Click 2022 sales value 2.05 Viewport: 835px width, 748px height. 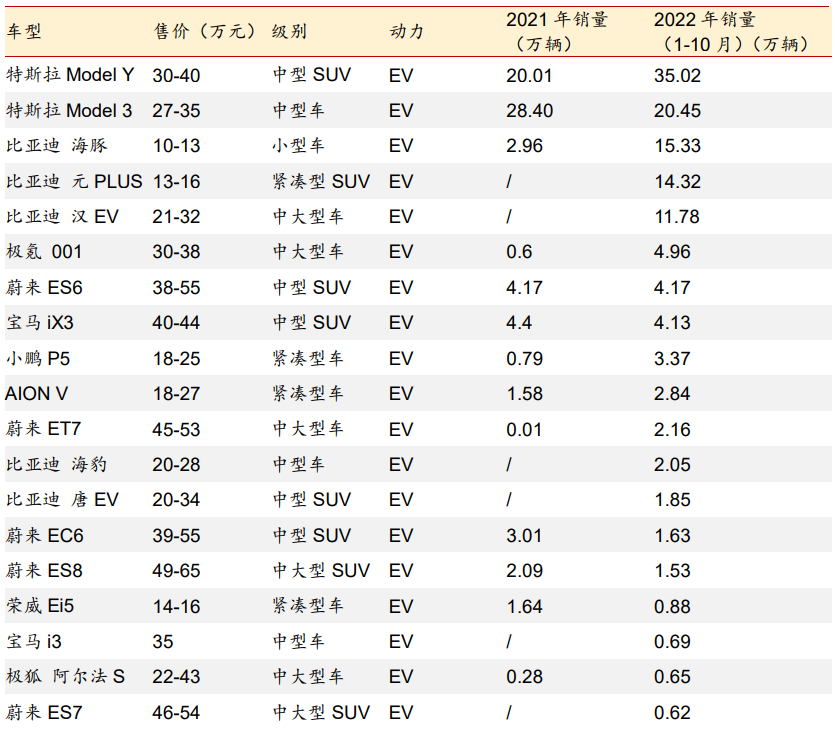[672, 465]
